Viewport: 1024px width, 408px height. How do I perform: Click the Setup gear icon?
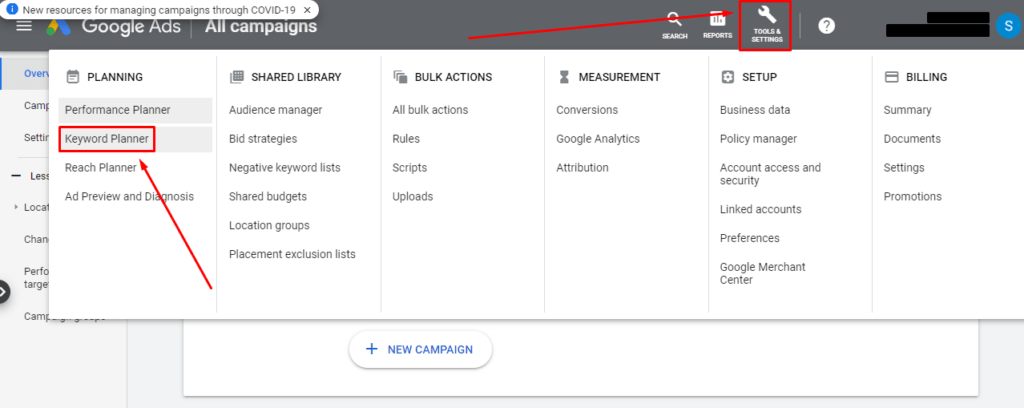click(728, 77)
